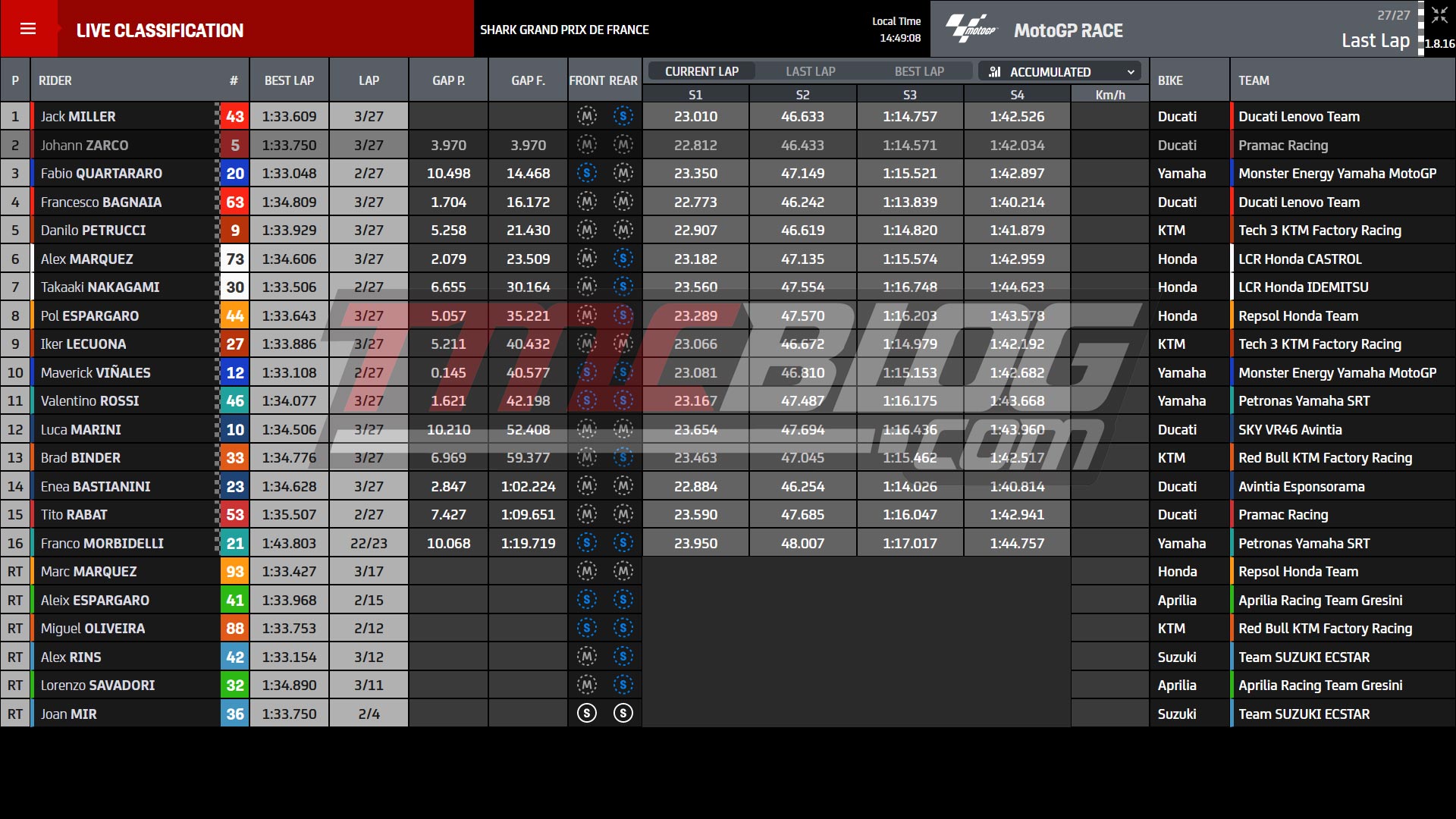Click Quartararo's best lap 1:33.048

point(289,174)
